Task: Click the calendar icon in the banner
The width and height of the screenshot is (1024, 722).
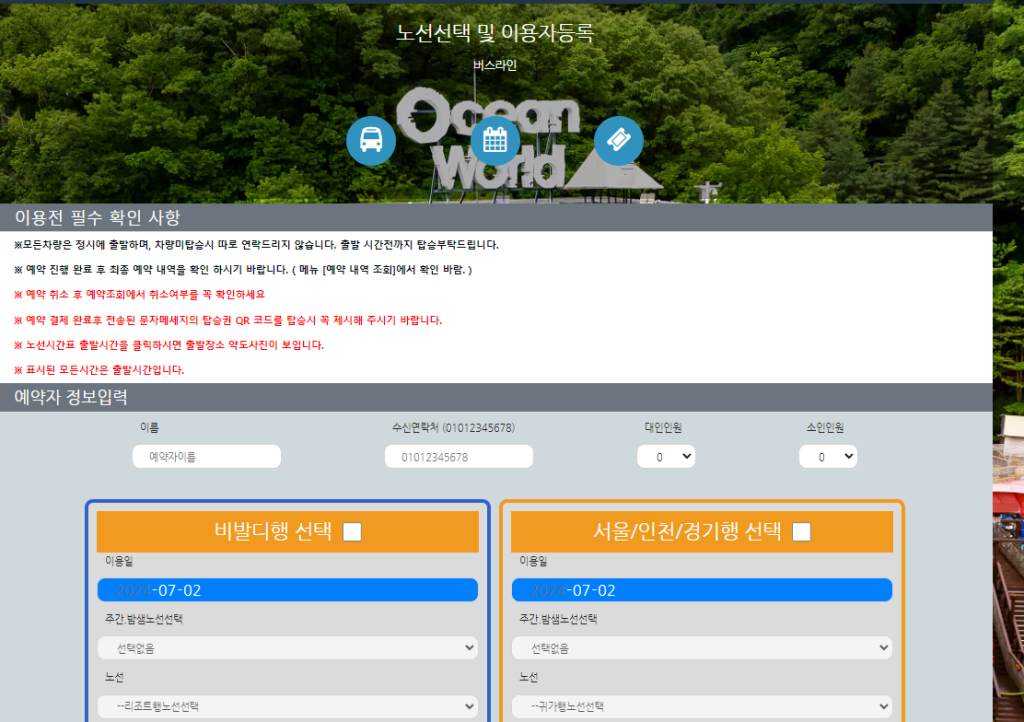Action: tap(494, 140)
